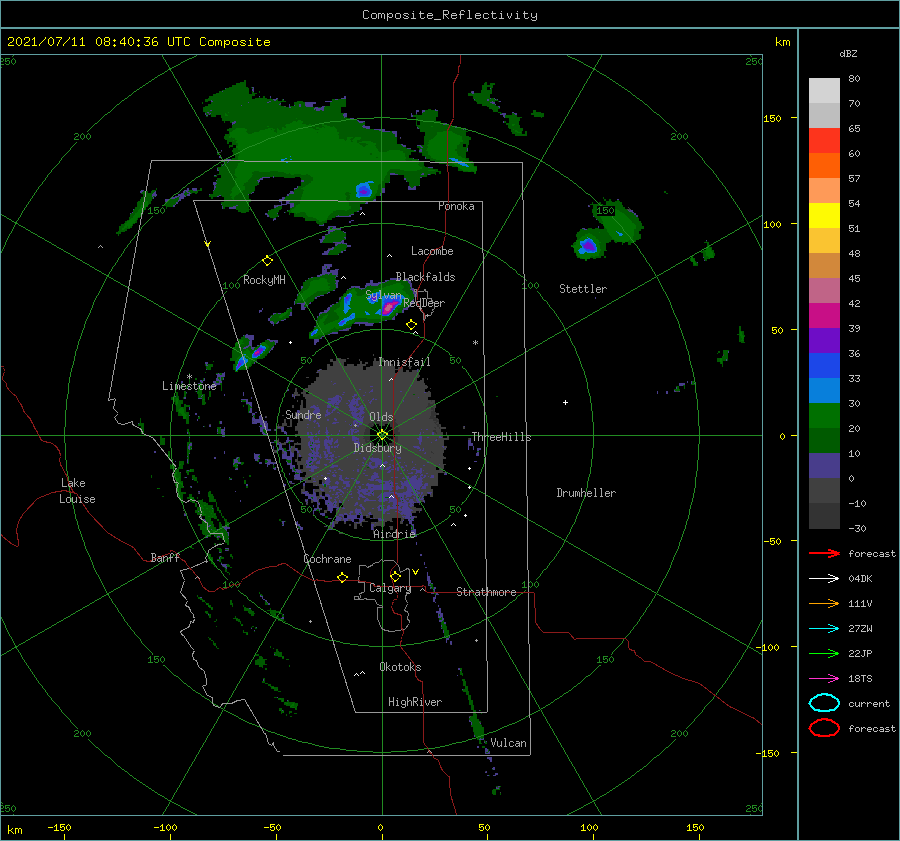This screenshot has width=900, height=841.
Task: Click the bright yellow swatch in dBZ scale
Action: click(824, 216)
